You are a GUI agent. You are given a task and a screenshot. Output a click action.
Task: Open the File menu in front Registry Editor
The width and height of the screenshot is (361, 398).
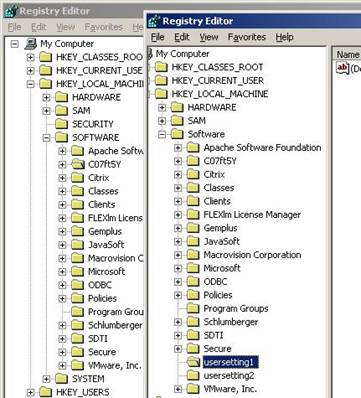coord(157,37)
